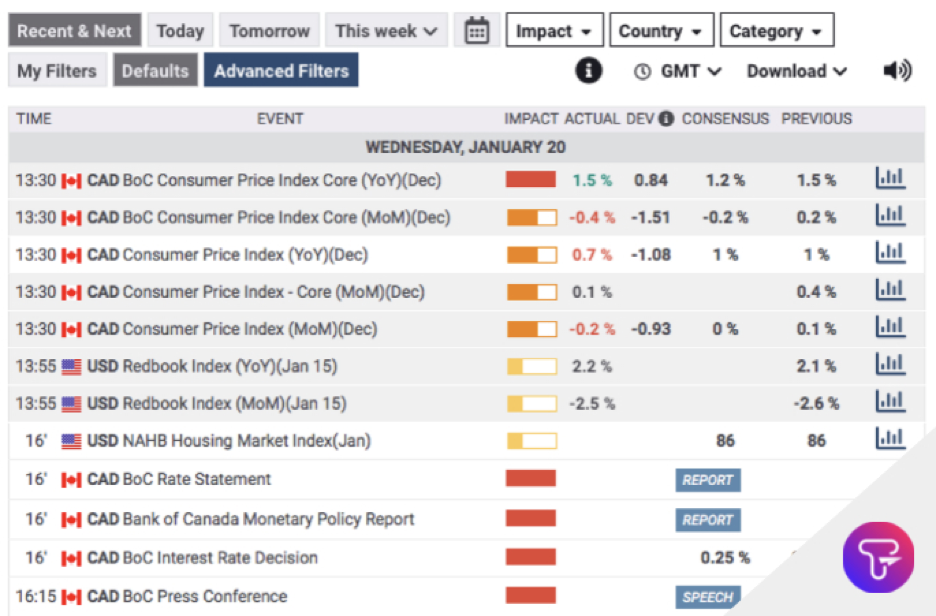This screenshot has width=936, height=616.
Task: Click the -0.4 % actual value
Action: [592, 217]
